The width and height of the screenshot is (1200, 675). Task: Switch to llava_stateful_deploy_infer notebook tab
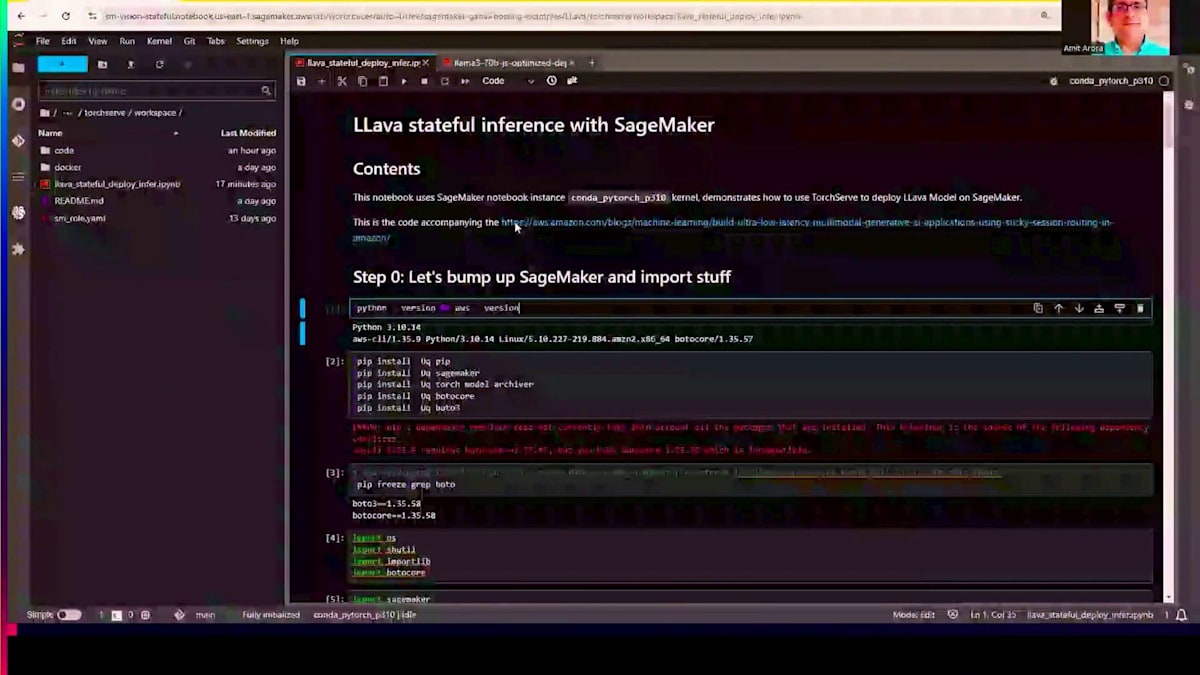point(362,62)
